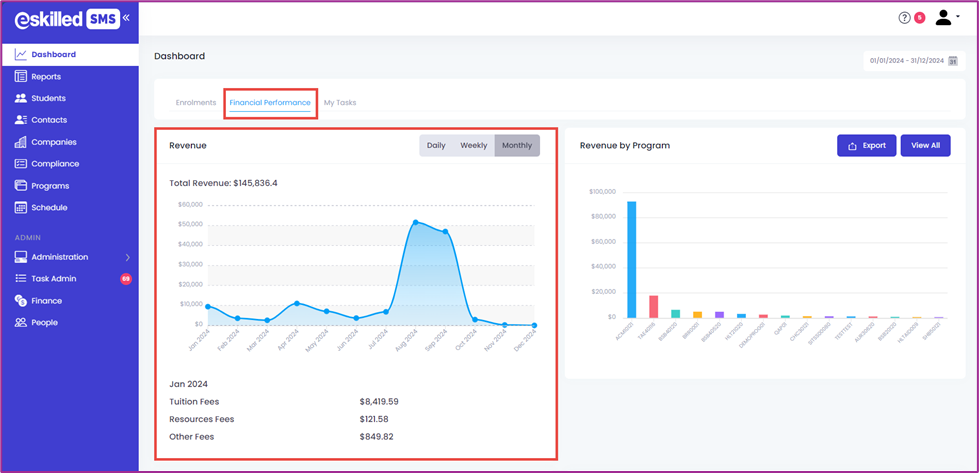
Task: Click the Jan 2024 data point
Action: [x=208, y=306]
